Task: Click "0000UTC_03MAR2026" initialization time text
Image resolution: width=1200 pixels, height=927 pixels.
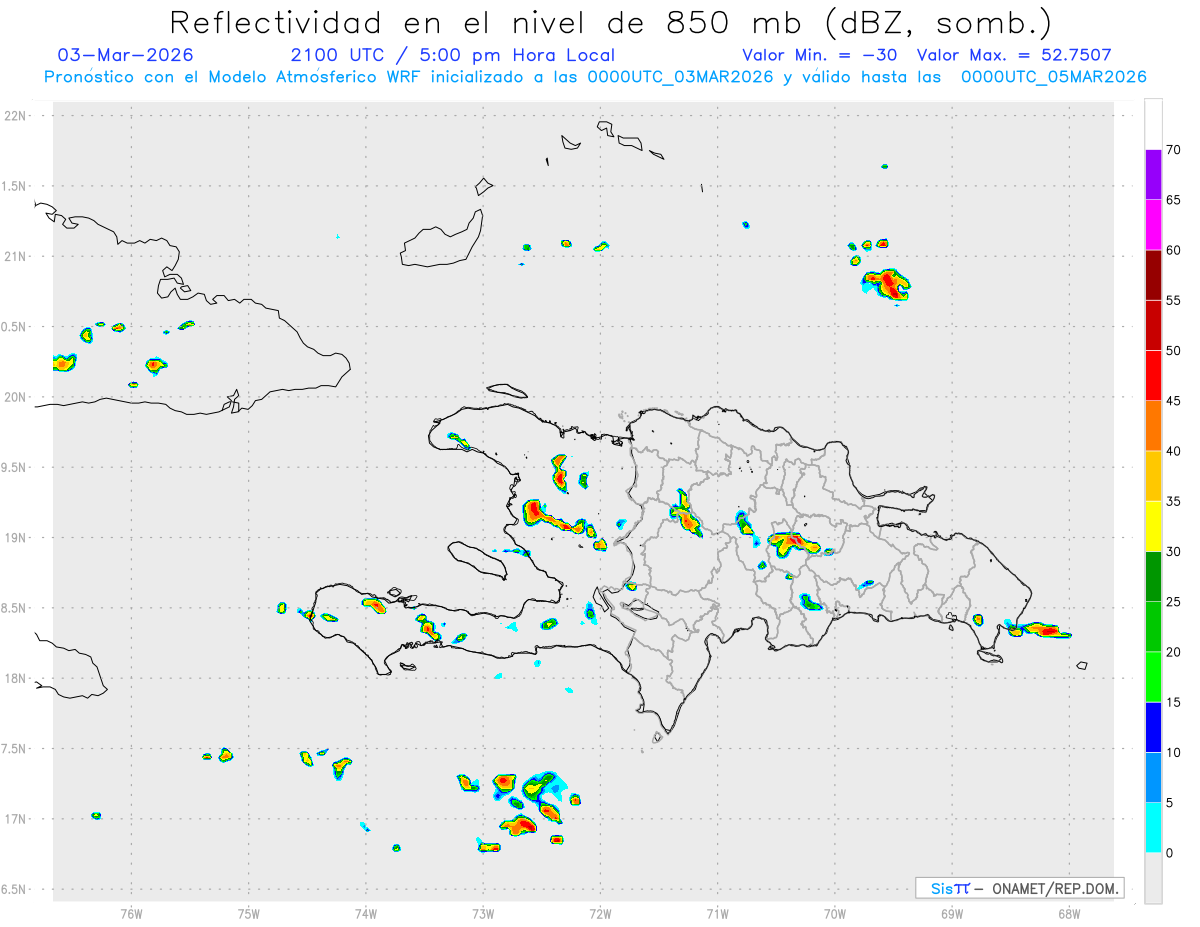Action: tap(680, 77)
